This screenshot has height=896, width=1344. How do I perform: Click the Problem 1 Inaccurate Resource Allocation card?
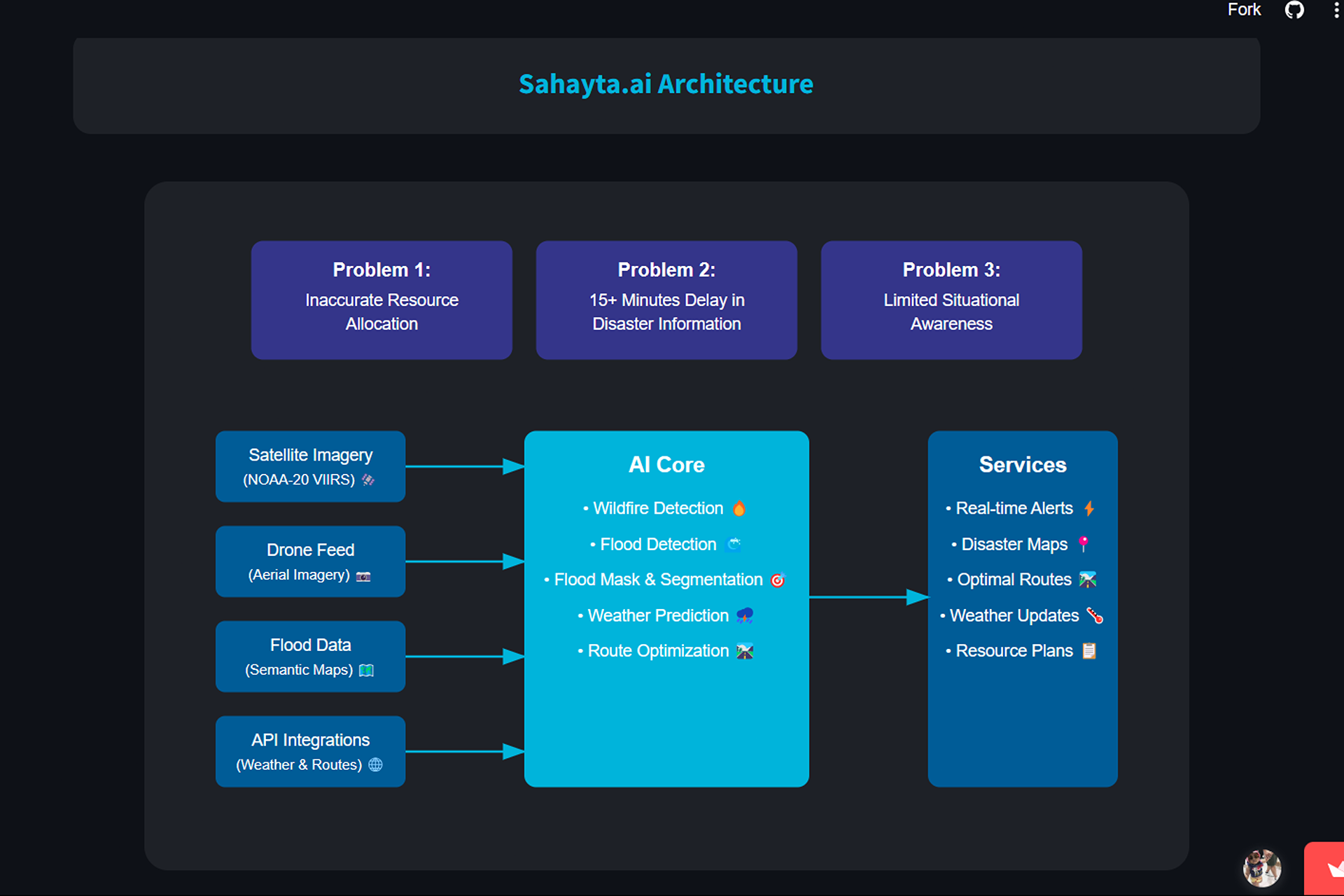(x=381, y=300)
